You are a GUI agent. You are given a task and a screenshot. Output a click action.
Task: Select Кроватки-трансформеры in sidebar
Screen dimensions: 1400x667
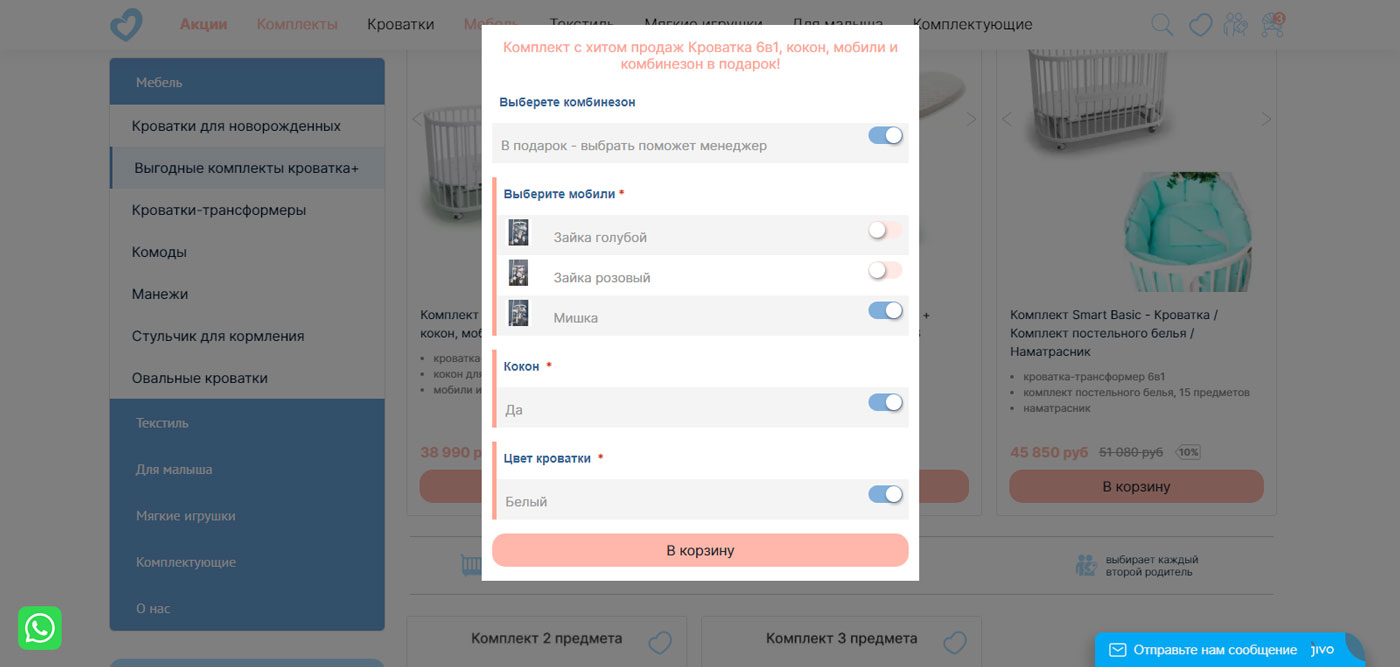coord(219,210)
